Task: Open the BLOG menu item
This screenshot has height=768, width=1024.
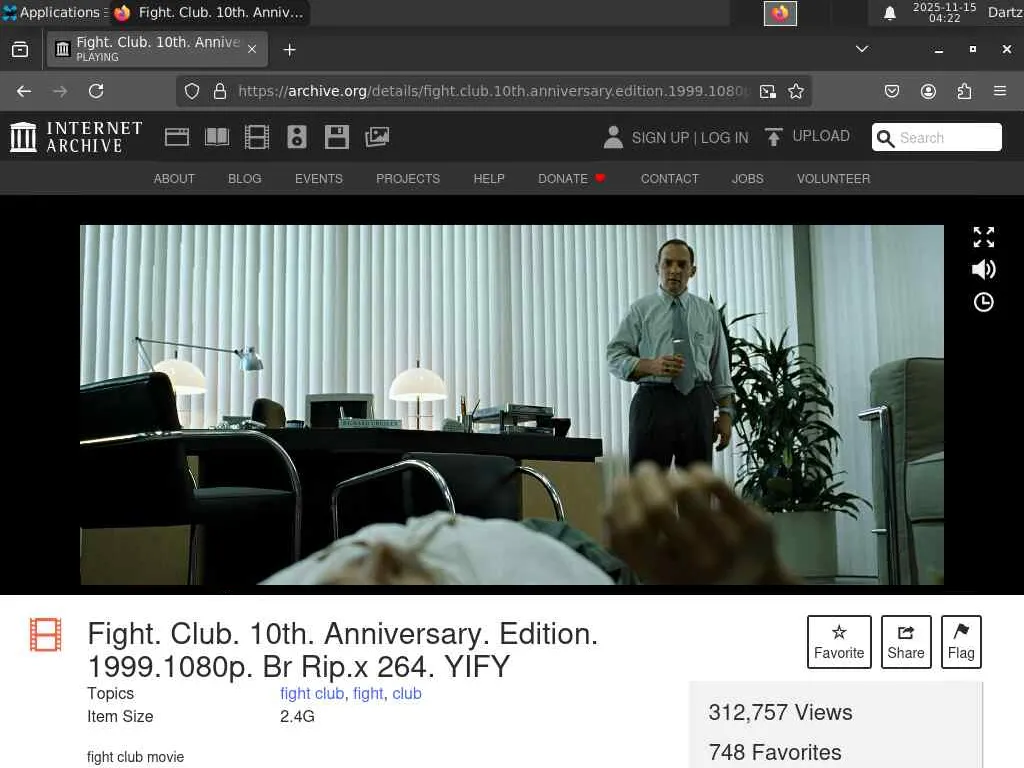Action: pos(244,178)
